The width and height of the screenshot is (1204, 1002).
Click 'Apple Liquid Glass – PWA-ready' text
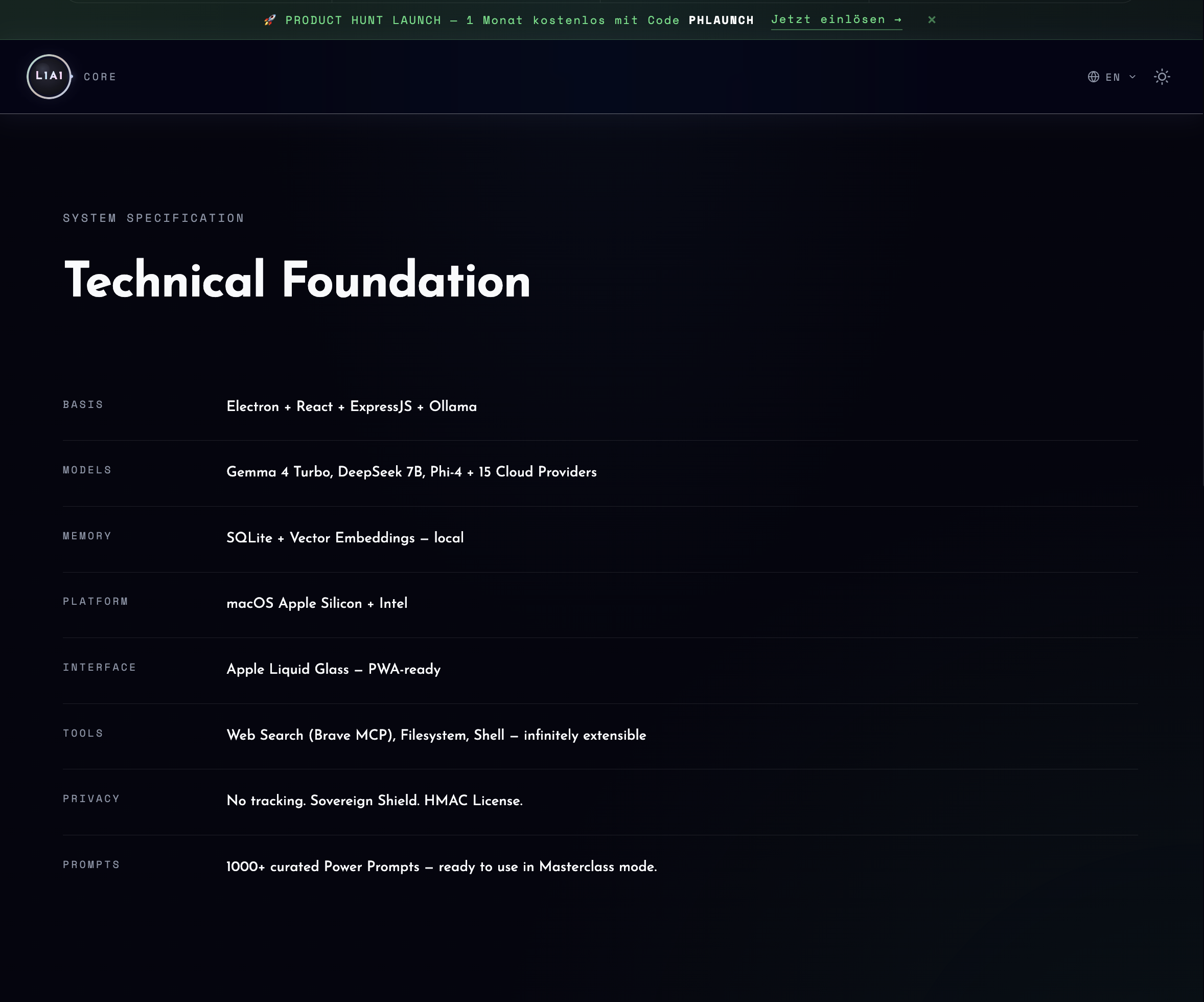click(x=334, y=669)
